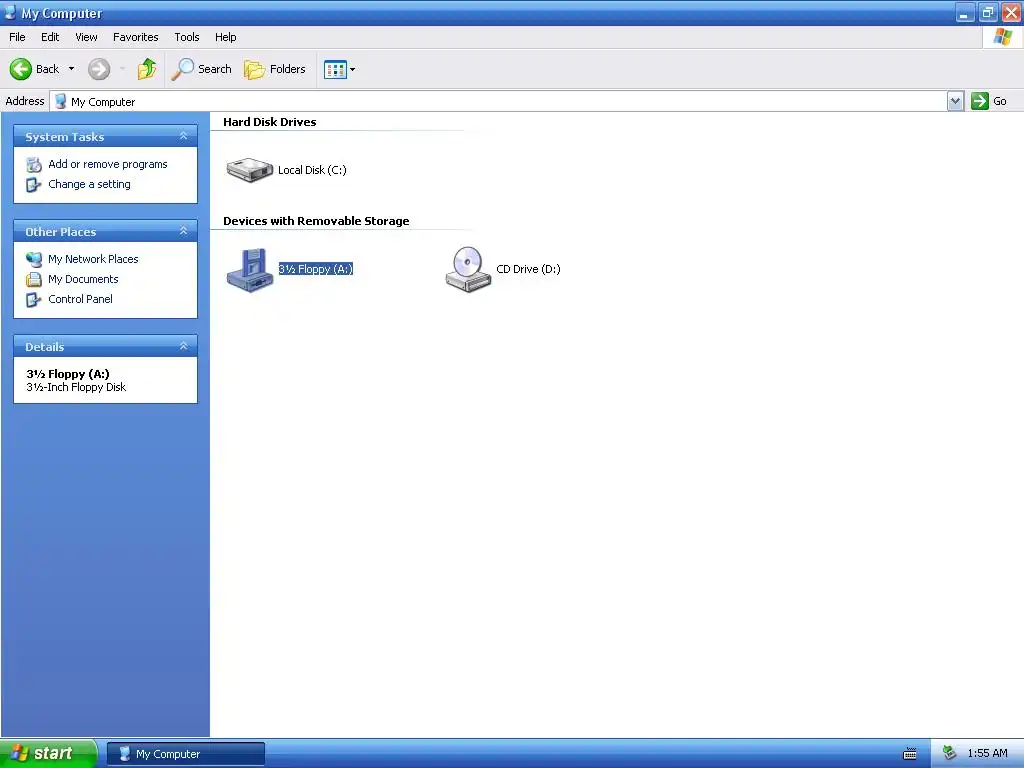Click the My Network Places icon

33,259
